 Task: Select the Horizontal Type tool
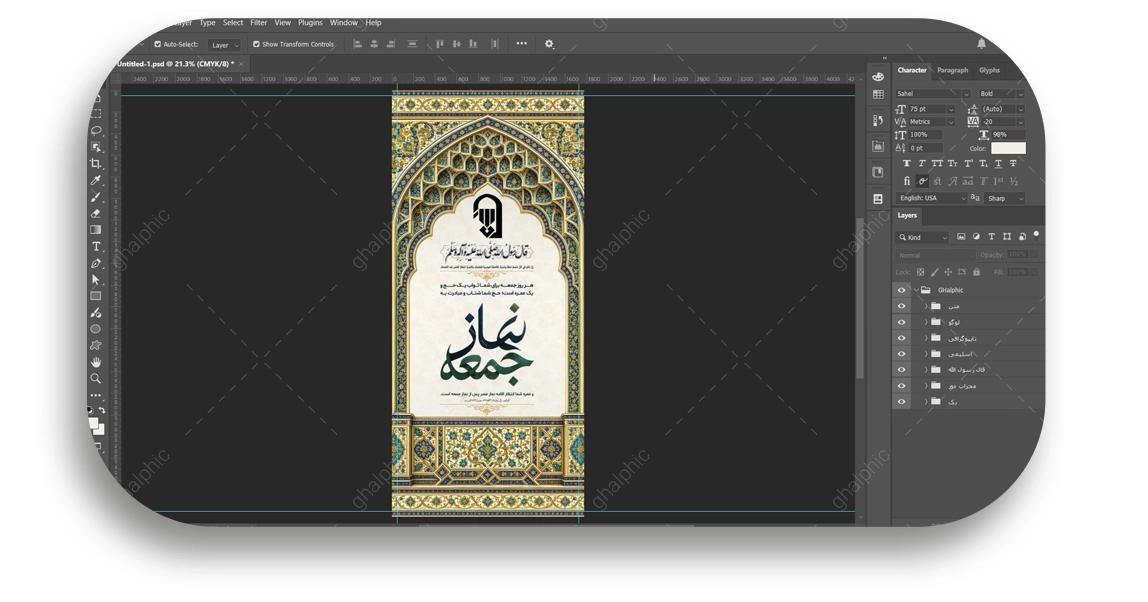point(96,247)
